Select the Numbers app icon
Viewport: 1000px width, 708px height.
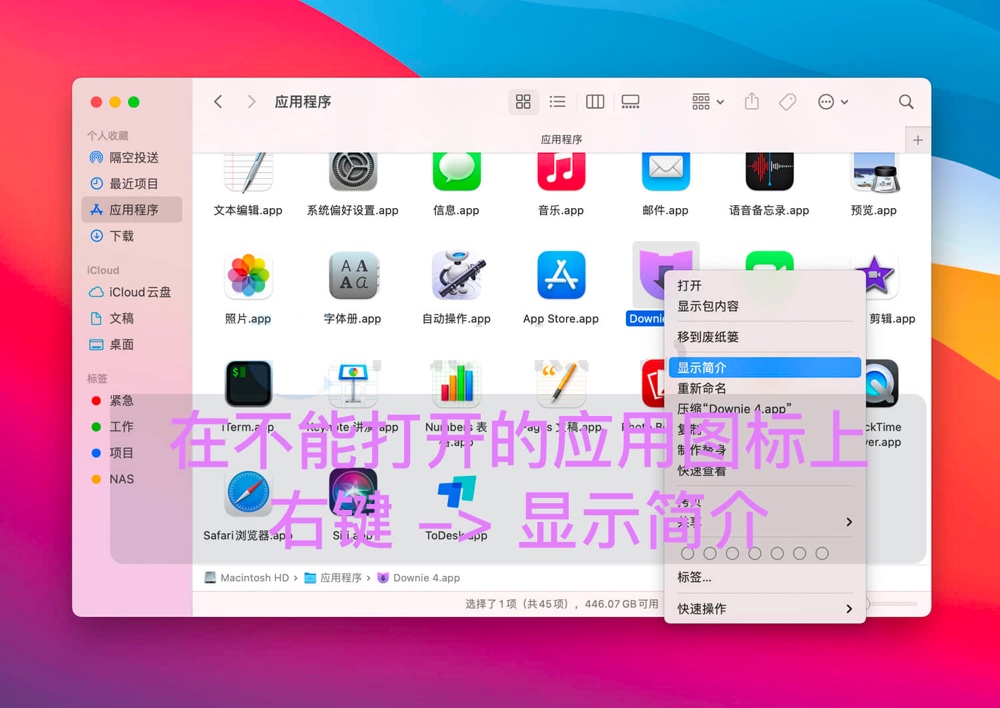(457, 384)
